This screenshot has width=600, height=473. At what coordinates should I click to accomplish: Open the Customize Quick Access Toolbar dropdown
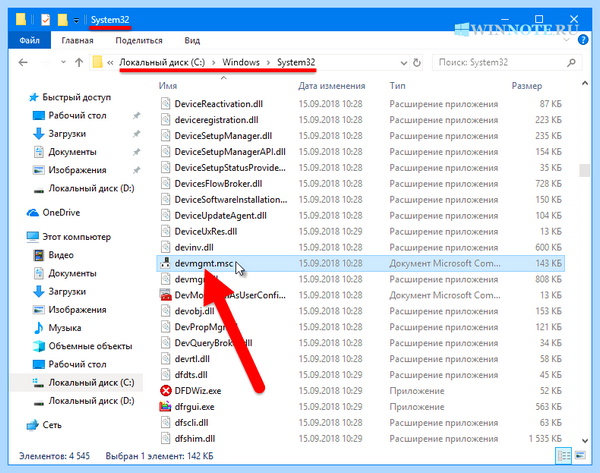[x=77, y=20]
